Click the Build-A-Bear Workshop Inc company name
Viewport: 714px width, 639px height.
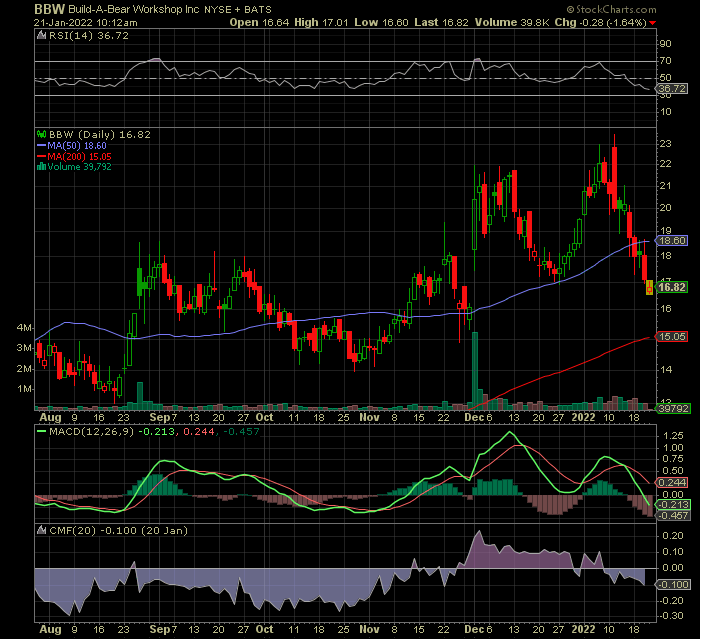point(134,10)
